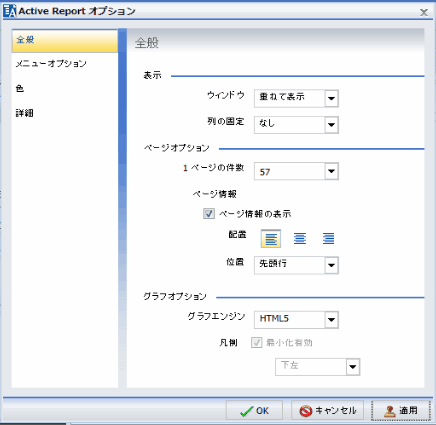Close the Active Report options dialog
436x425 pixels.
point(424,12)
